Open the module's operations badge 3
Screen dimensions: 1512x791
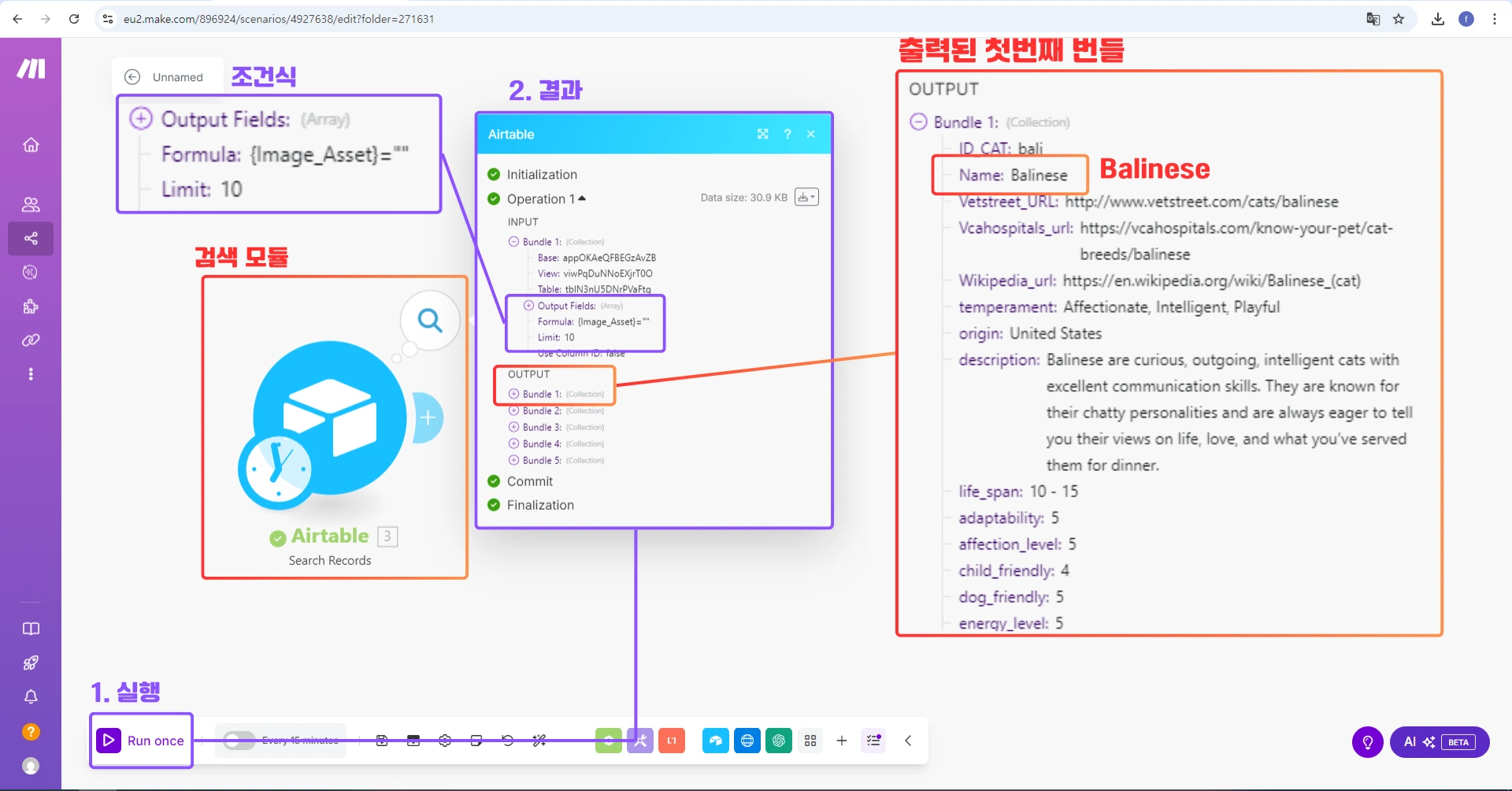tap(387, 537)
